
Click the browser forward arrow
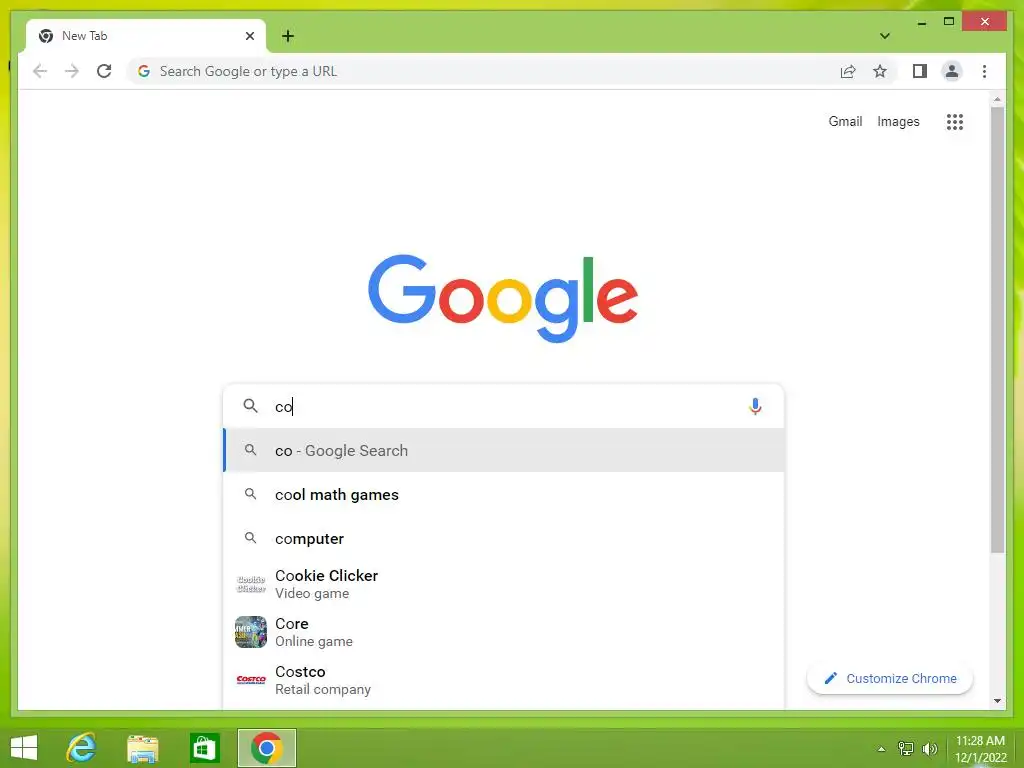[72, 71]
